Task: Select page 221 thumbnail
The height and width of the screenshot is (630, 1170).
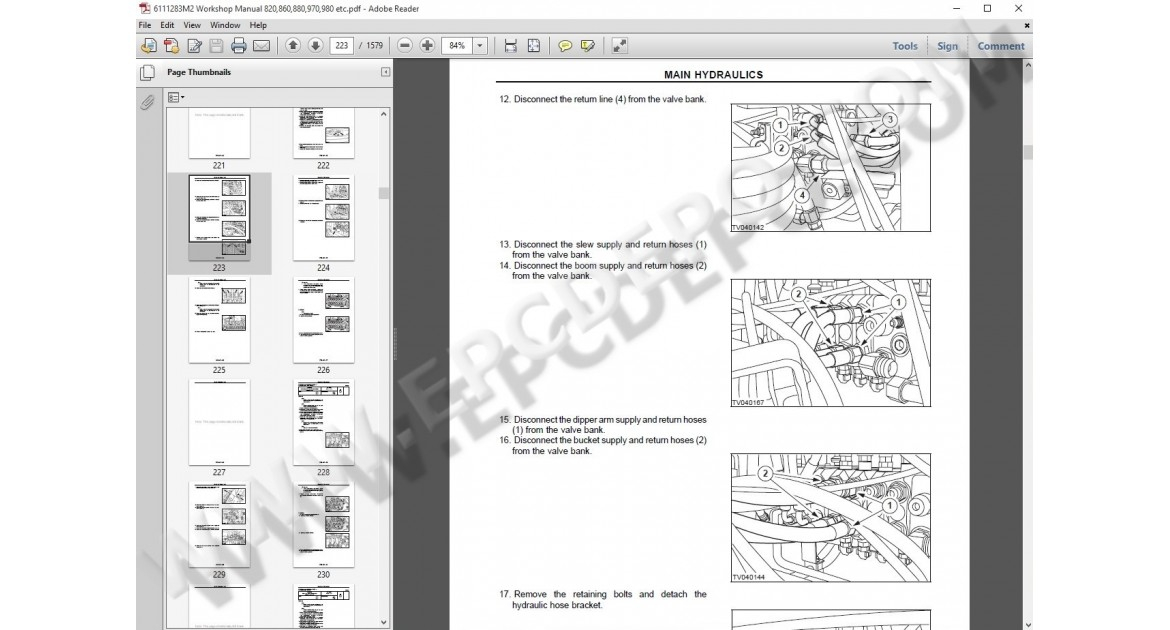Action: [219, 133]
